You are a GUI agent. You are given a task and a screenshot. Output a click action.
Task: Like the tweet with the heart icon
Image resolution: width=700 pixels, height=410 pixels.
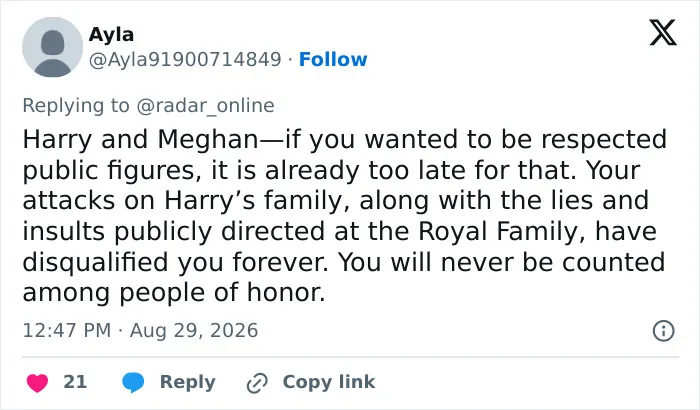click(38, 383)
